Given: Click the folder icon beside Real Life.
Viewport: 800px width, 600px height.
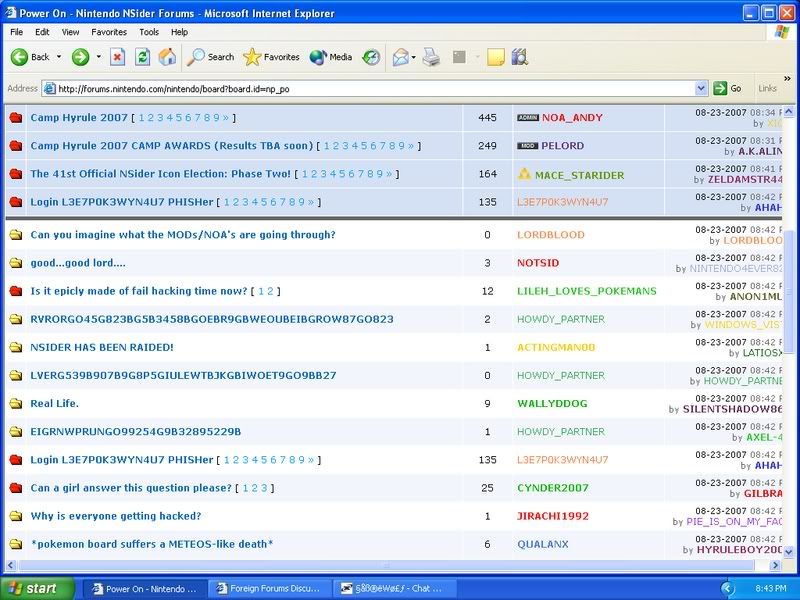Looking at the screenshot, I should click(16, 404).
